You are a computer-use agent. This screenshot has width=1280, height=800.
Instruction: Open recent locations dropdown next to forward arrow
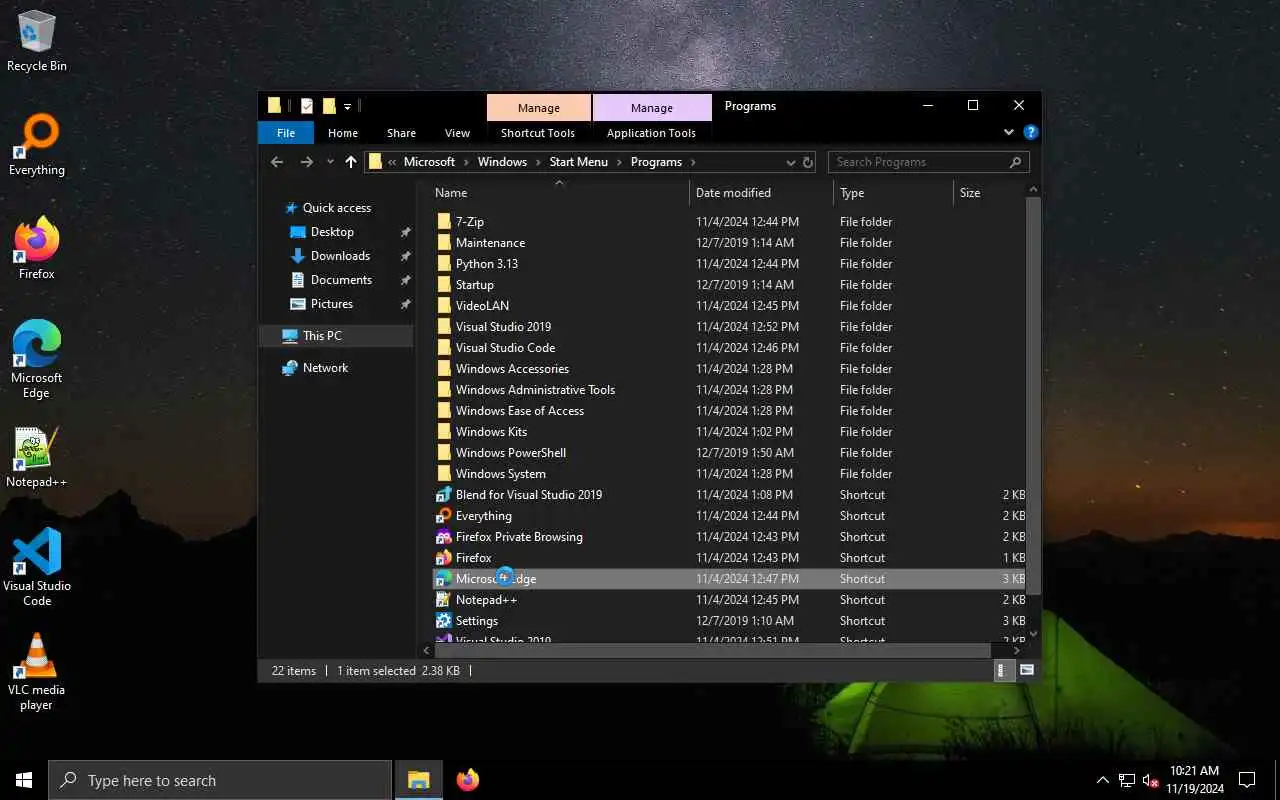(330, 162)
